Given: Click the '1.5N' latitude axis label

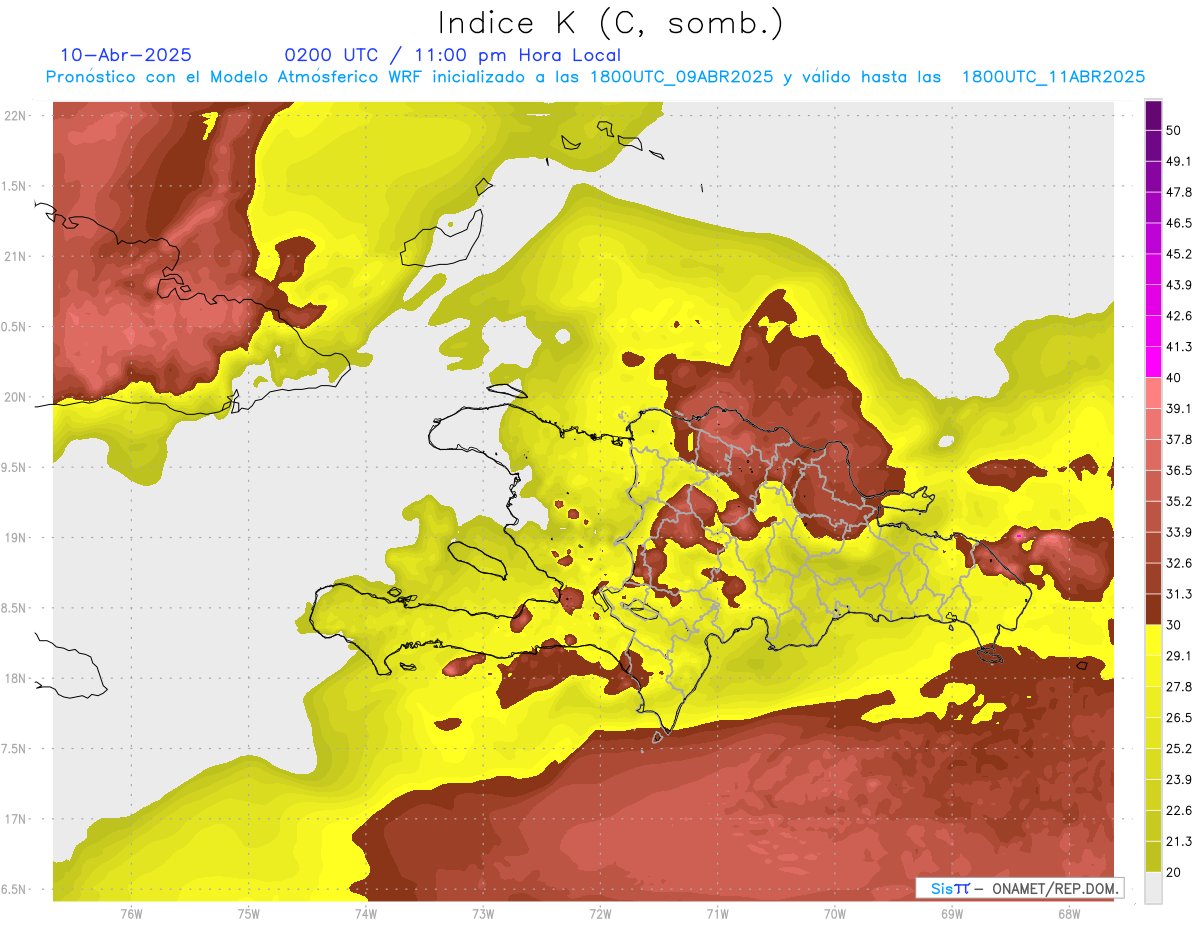Looking at the screenshot, I should 14,186.
